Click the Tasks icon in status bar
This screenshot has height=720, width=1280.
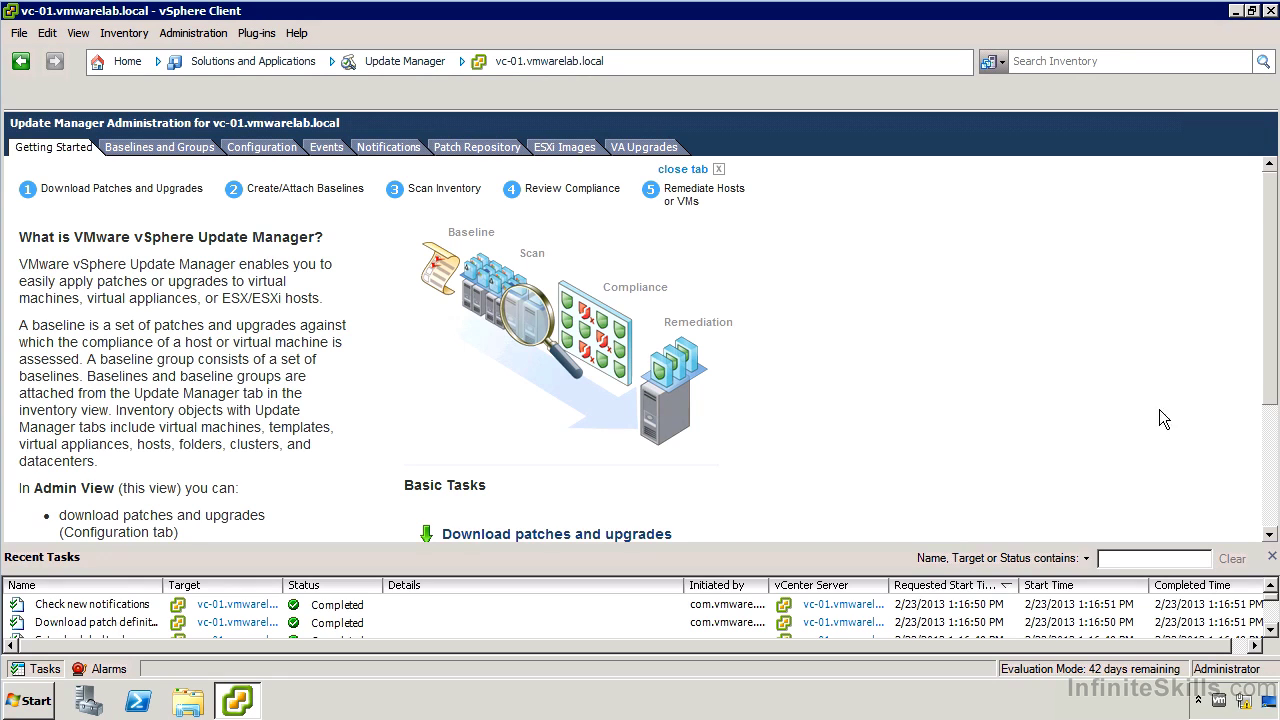pyautogui.click(x=17, y=669)
